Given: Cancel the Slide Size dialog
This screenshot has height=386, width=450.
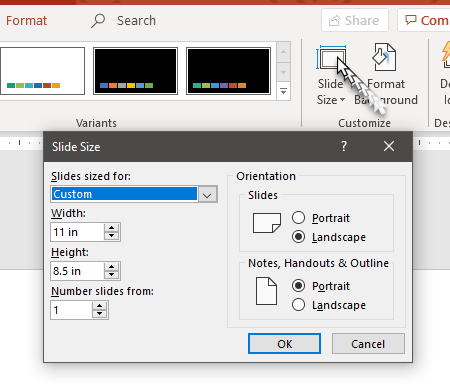Looking at the screenshot, I should click(x=368, y=344).
